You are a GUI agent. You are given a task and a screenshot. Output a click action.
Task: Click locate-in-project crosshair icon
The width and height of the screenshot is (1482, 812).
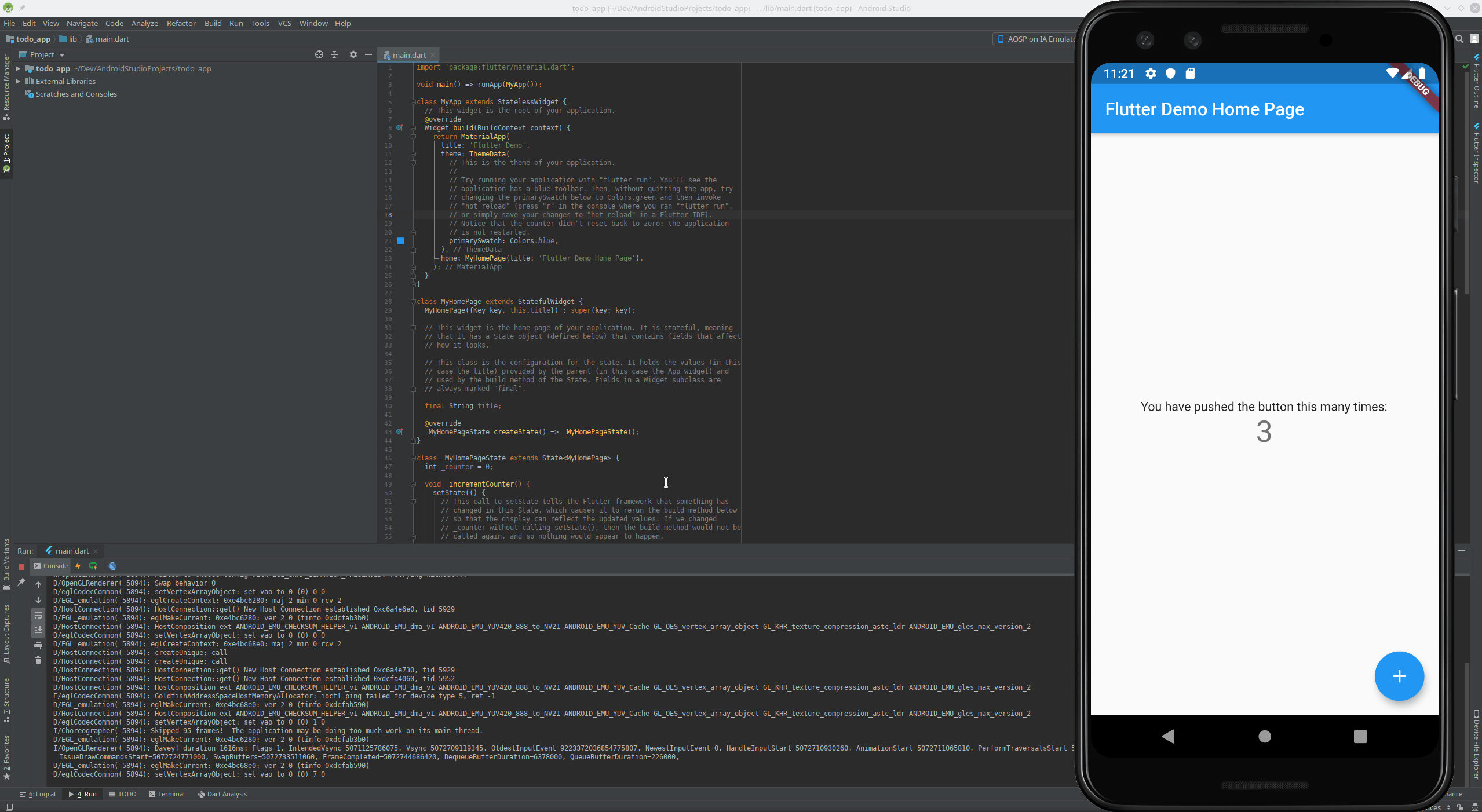pyautogui.click(x=319, y=54)
